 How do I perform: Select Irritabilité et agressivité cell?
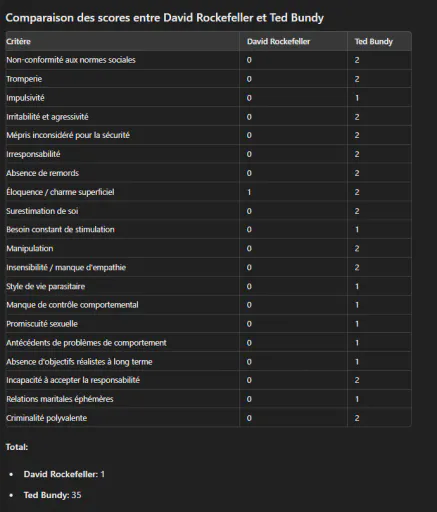click(x=122, y=117)
